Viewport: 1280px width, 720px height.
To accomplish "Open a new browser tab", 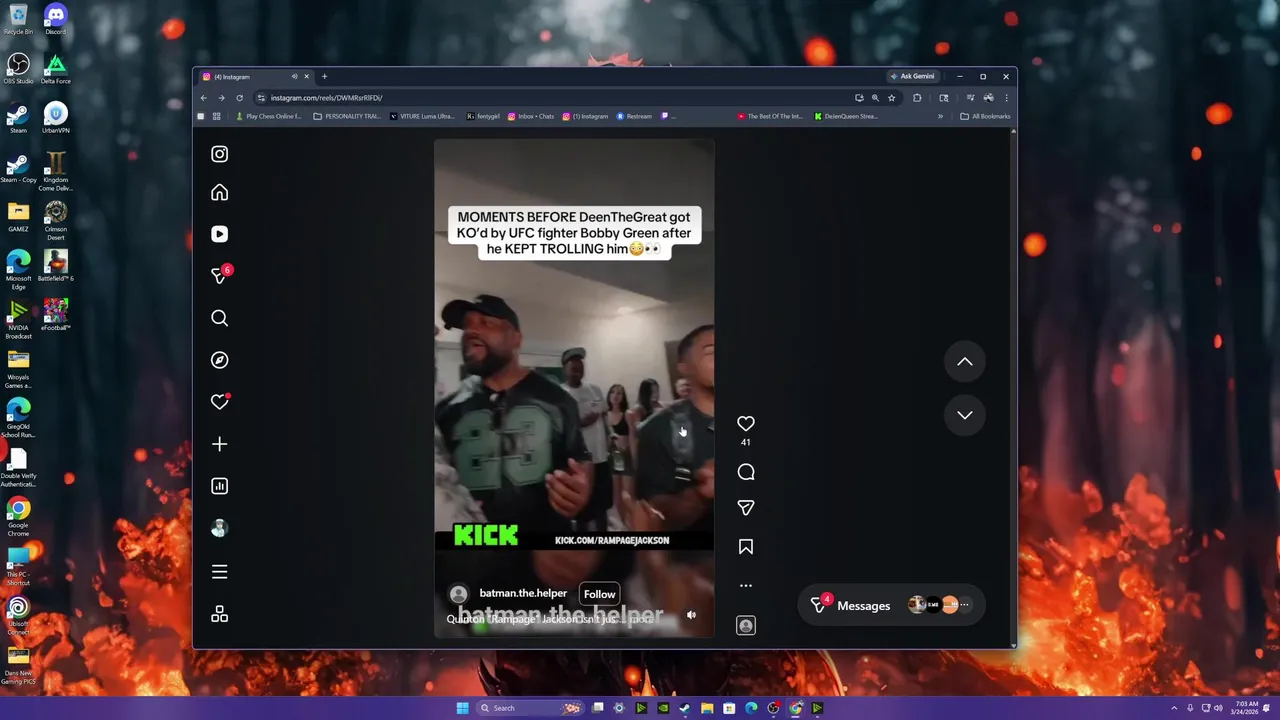I will click(324, 77).
